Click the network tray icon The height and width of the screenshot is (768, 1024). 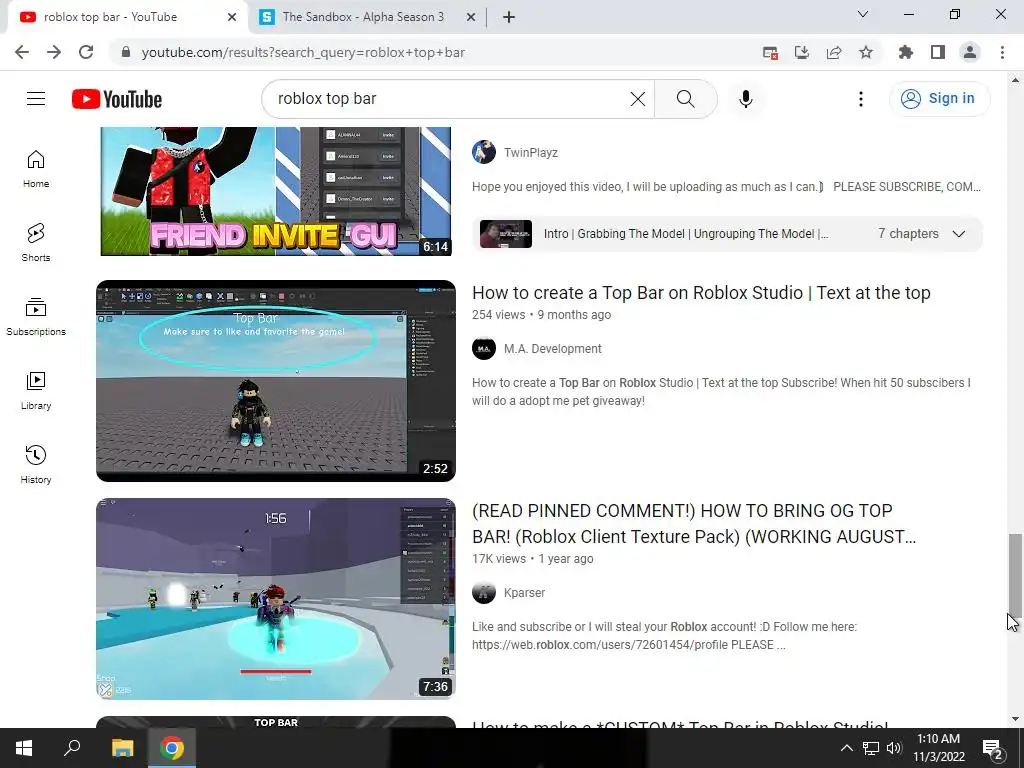point(871,748)
